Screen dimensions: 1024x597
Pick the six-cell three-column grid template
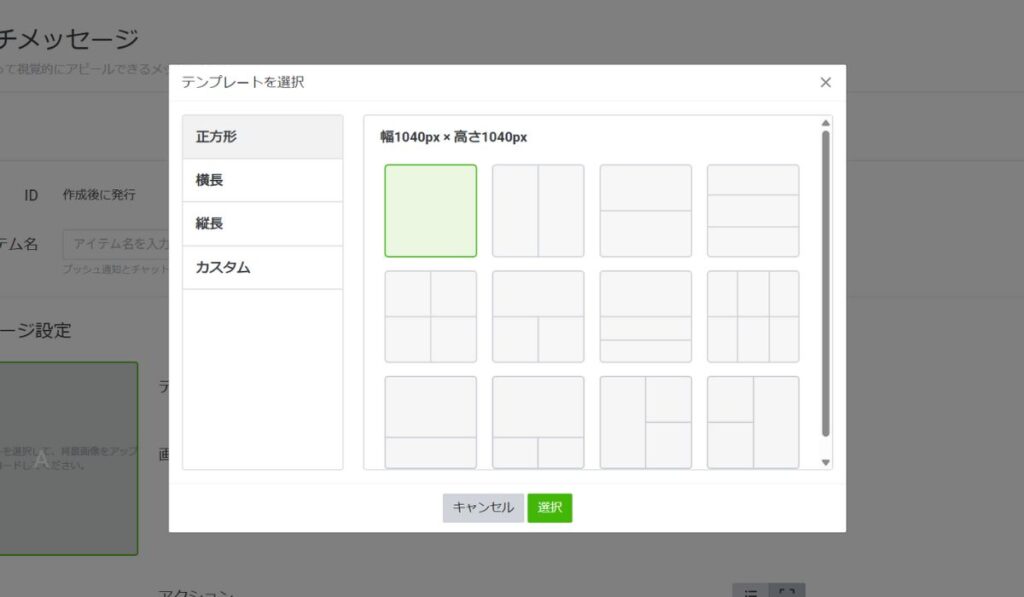[x=753, y=317]
